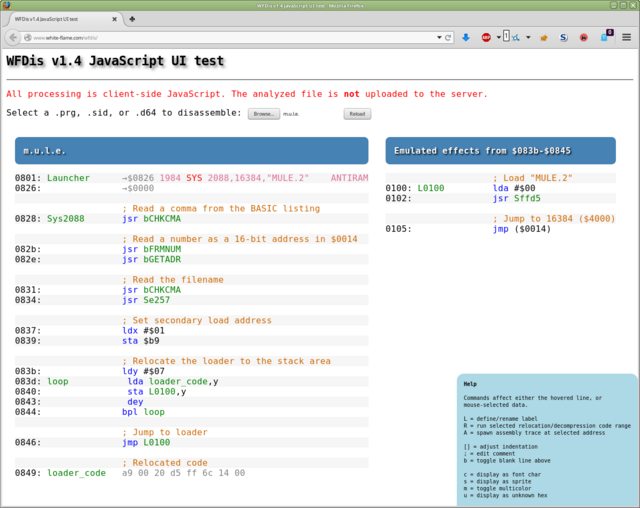Click the jsr Sffd5 line in emulated effects
Image resolution: width=640 pixels, height=508 pixels.
click(516, 198)
